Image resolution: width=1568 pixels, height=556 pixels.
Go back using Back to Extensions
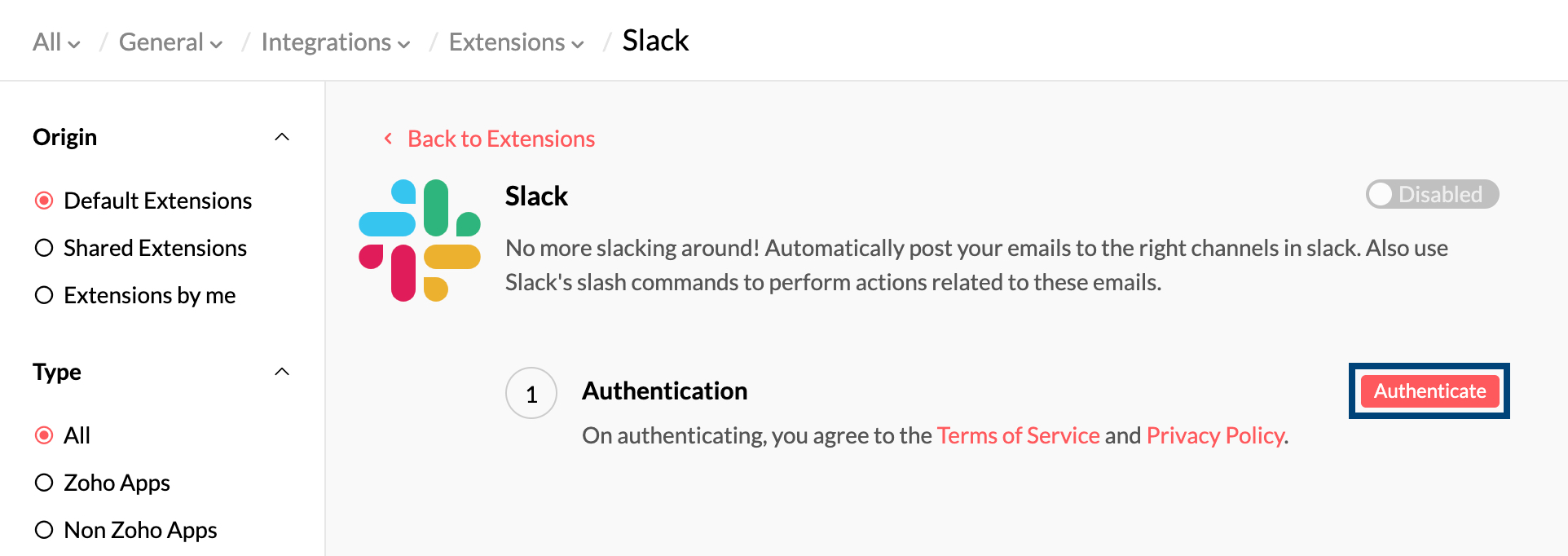tap(500, 139)
